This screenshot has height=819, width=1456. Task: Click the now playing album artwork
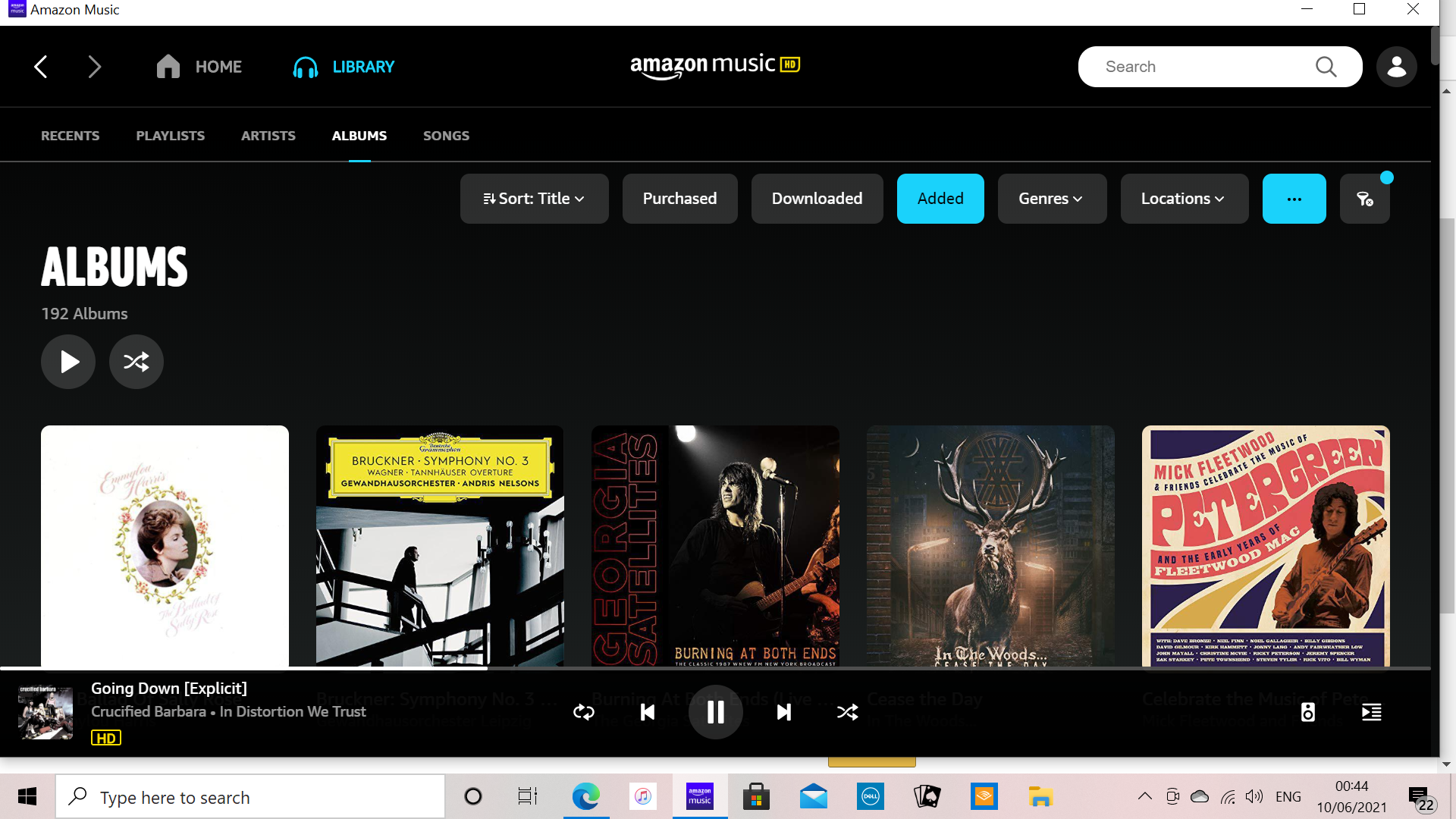[x=45, y=712]
